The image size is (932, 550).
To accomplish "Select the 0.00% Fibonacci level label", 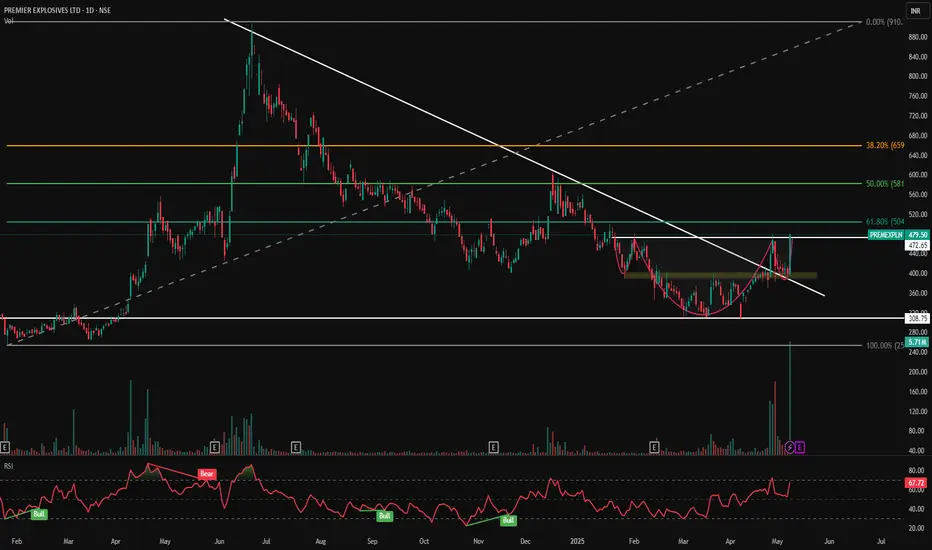I will coord(885,22).
